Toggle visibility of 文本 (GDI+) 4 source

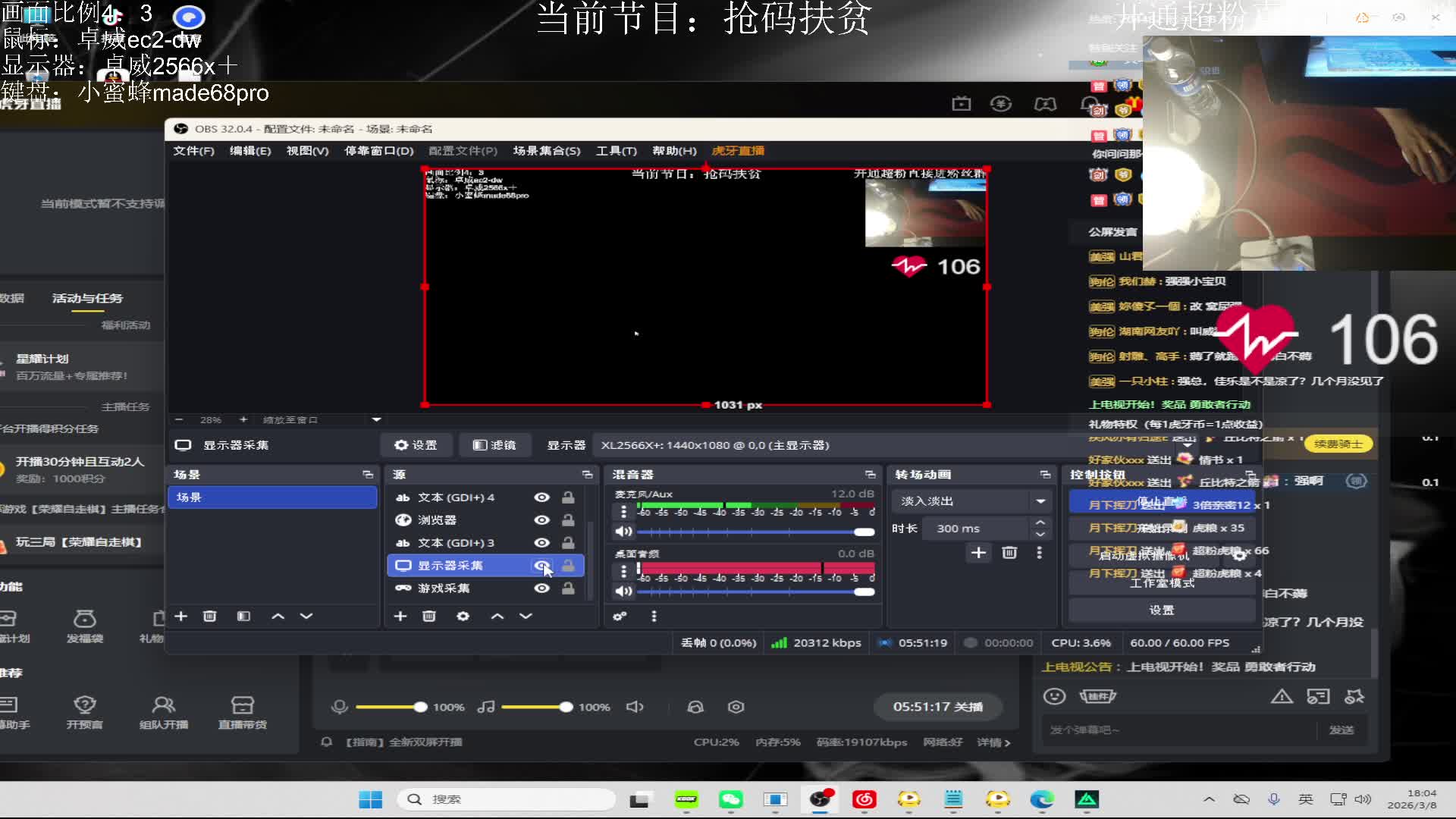click(x=541, y=497)
